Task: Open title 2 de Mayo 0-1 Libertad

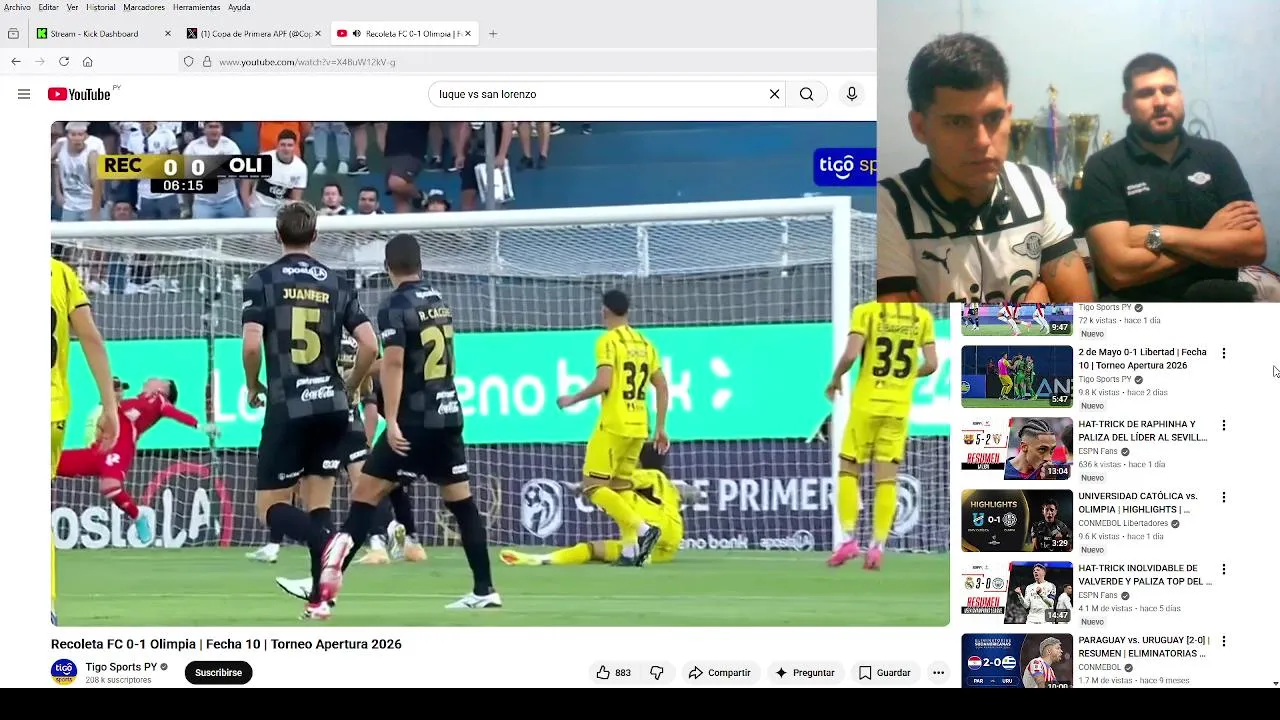Action: click(1142, 359)
